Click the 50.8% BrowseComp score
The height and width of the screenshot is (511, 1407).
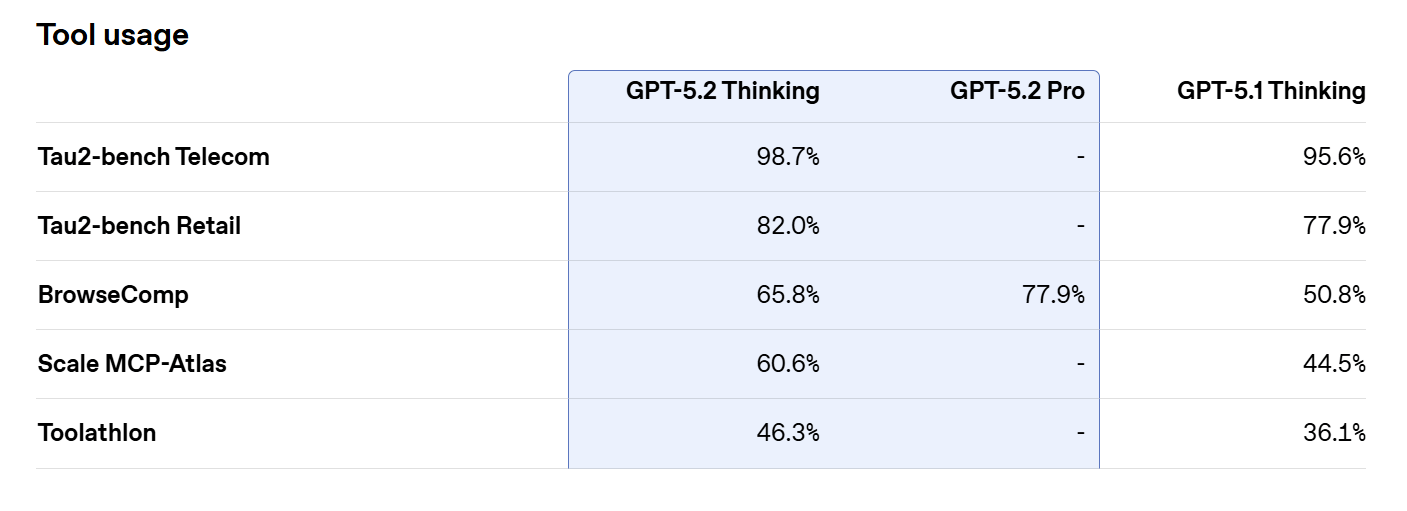click(x=1334, y=295)
